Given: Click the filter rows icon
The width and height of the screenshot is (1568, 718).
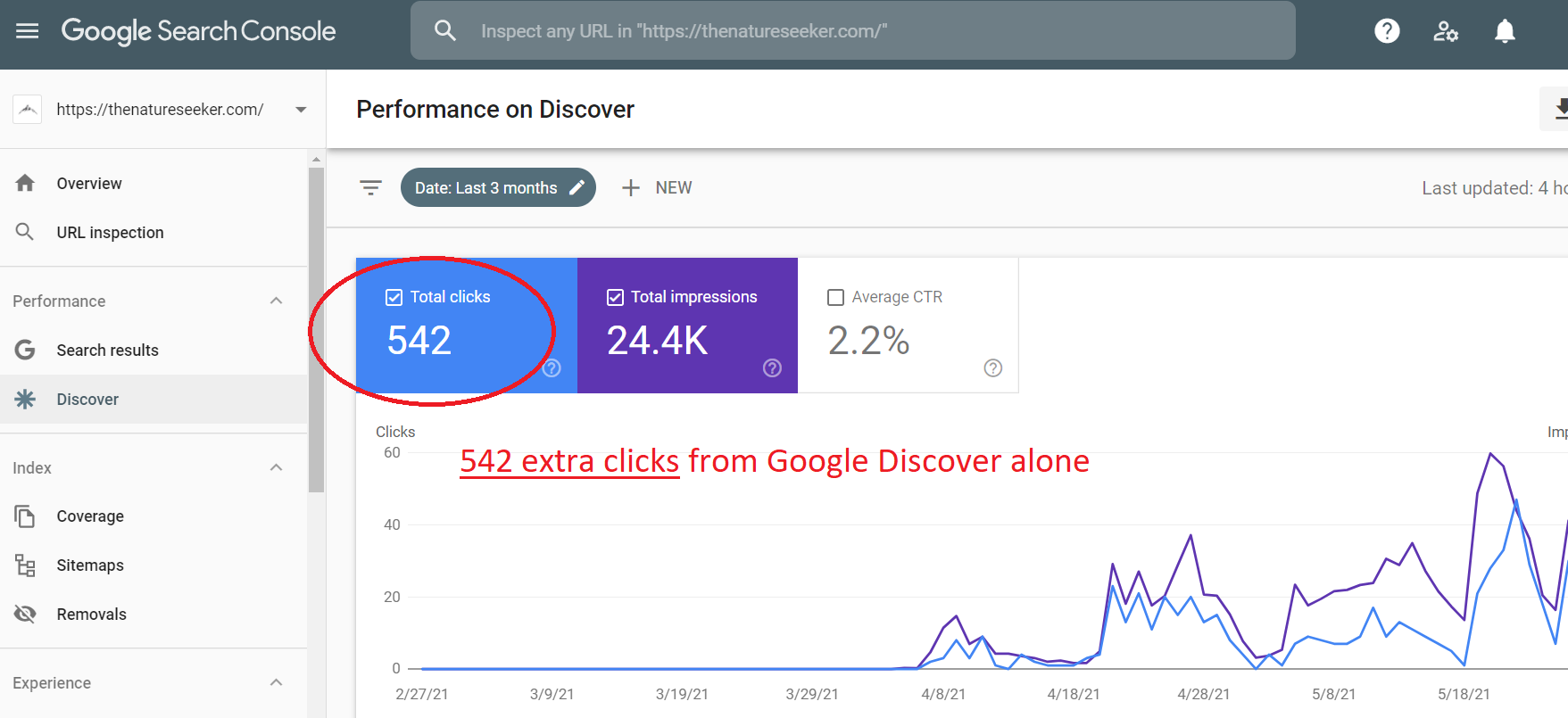Looking at the screenshot, I should [370, 187].
